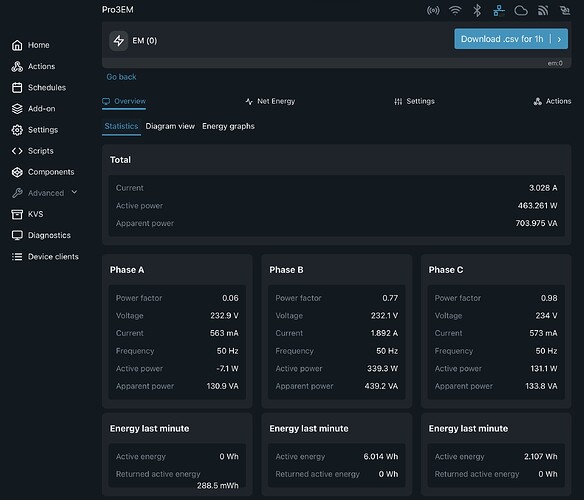Open Device clients in sidebar

pos(45,257)
